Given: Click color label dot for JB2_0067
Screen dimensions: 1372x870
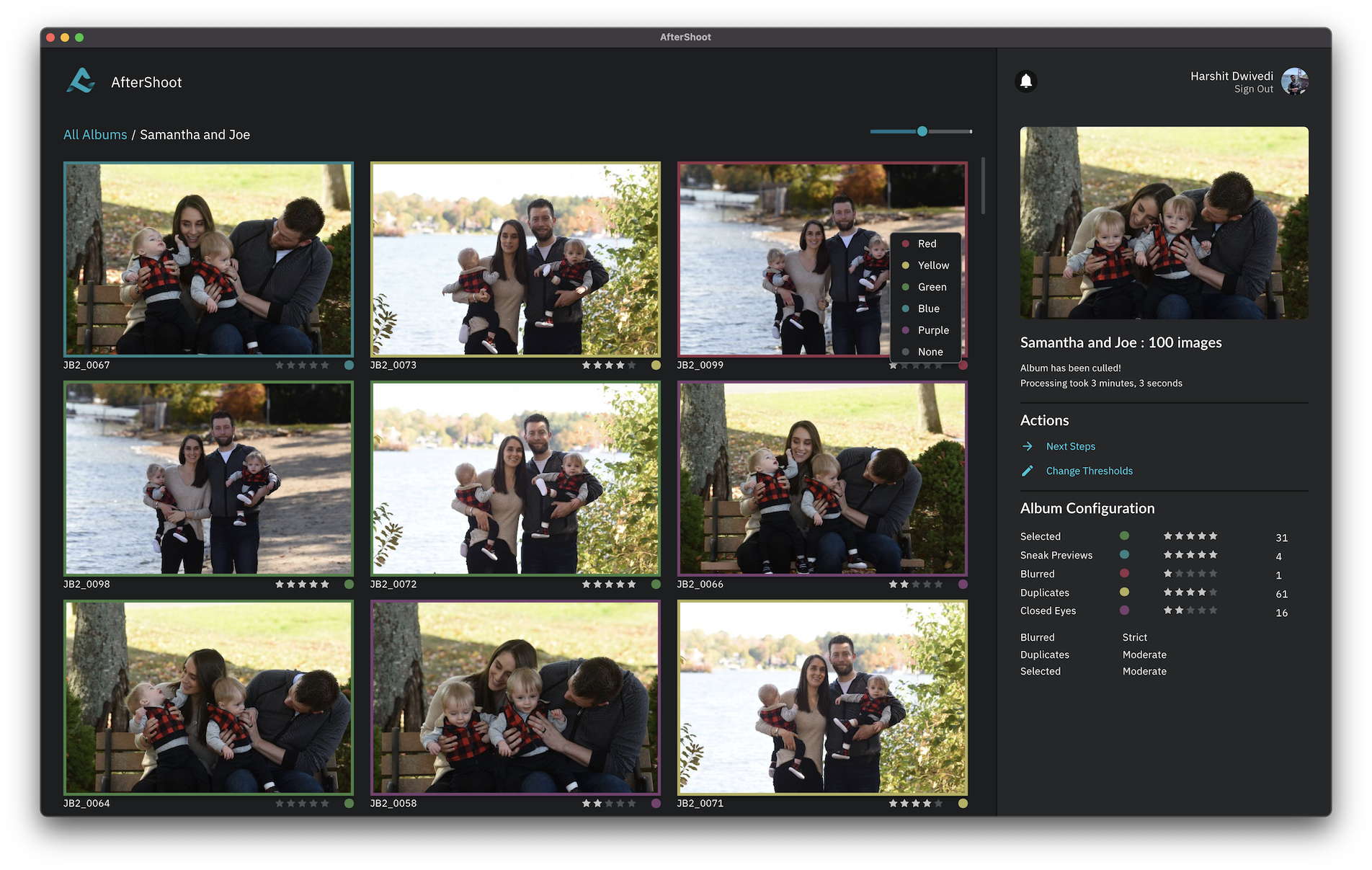Looking at the screenshot, I should pos(349,365).
